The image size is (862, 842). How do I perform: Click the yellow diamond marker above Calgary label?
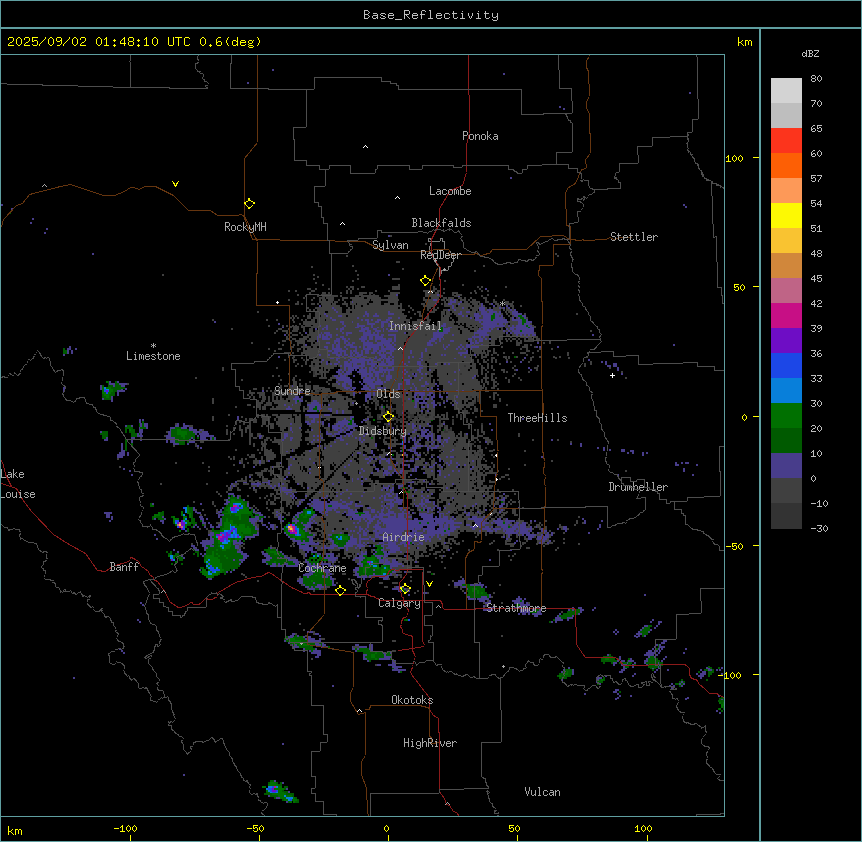(405, 589)
